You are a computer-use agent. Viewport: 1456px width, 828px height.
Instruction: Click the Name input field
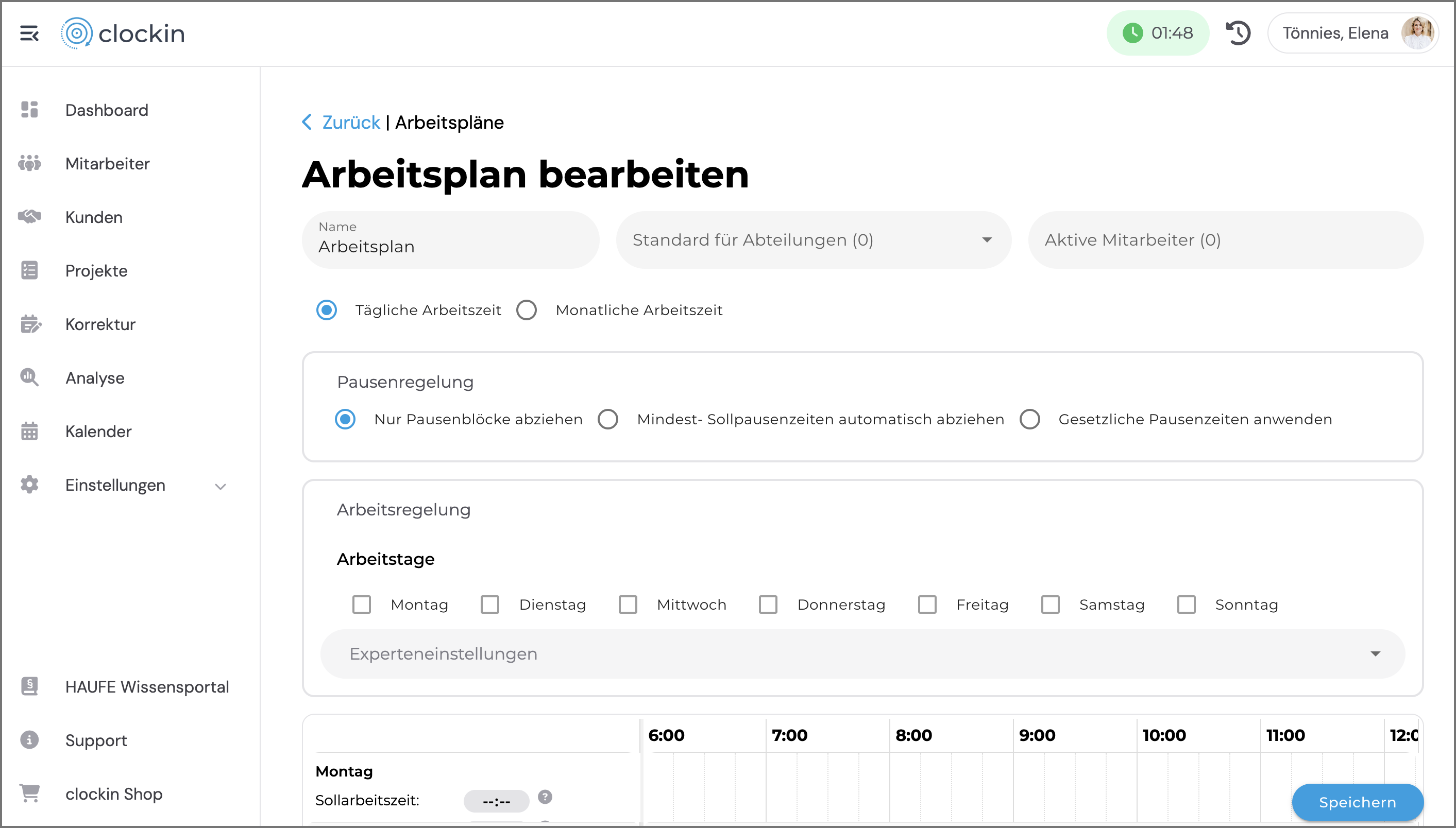coord(451,240)
